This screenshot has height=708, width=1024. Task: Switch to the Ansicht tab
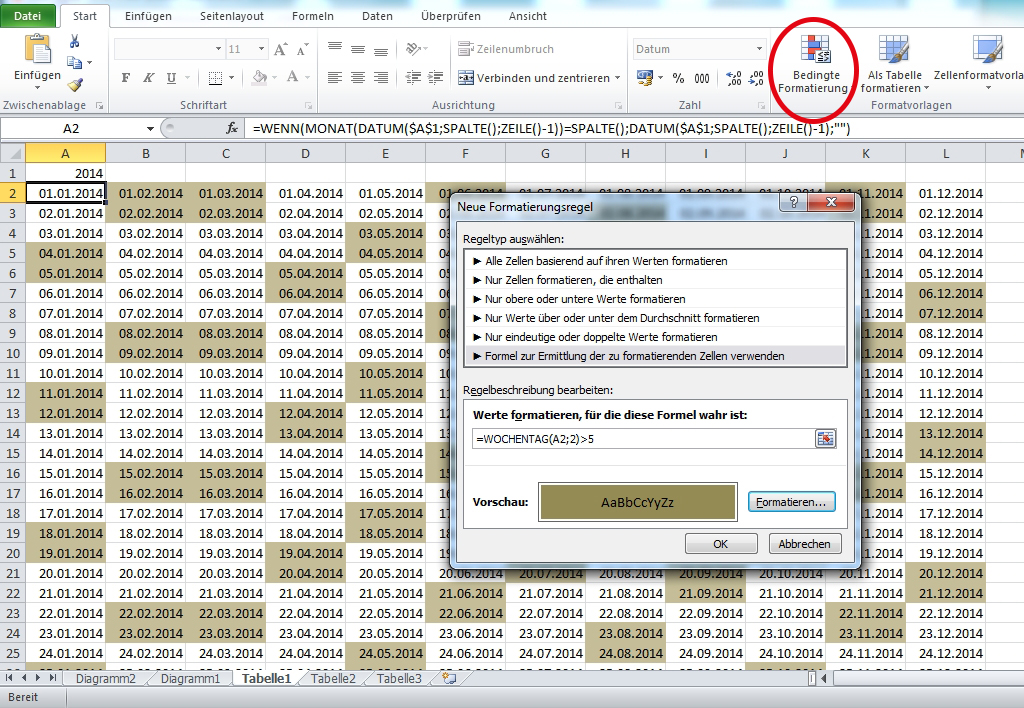[528, 16]
